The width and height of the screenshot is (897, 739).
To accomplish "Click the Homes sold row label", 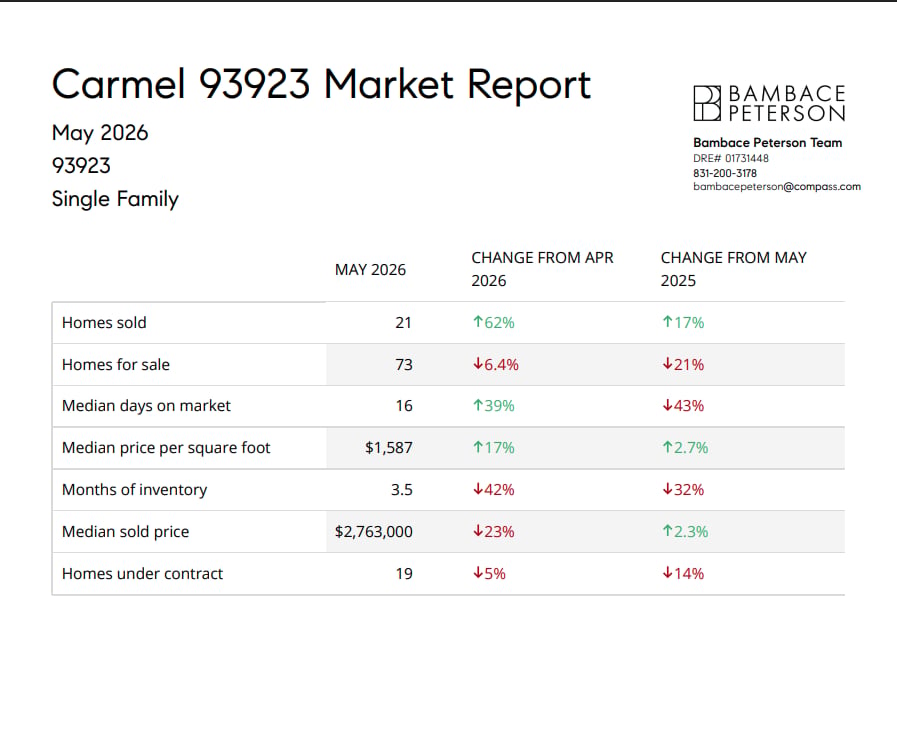I will pyautogui.click(x=104, y=323).
